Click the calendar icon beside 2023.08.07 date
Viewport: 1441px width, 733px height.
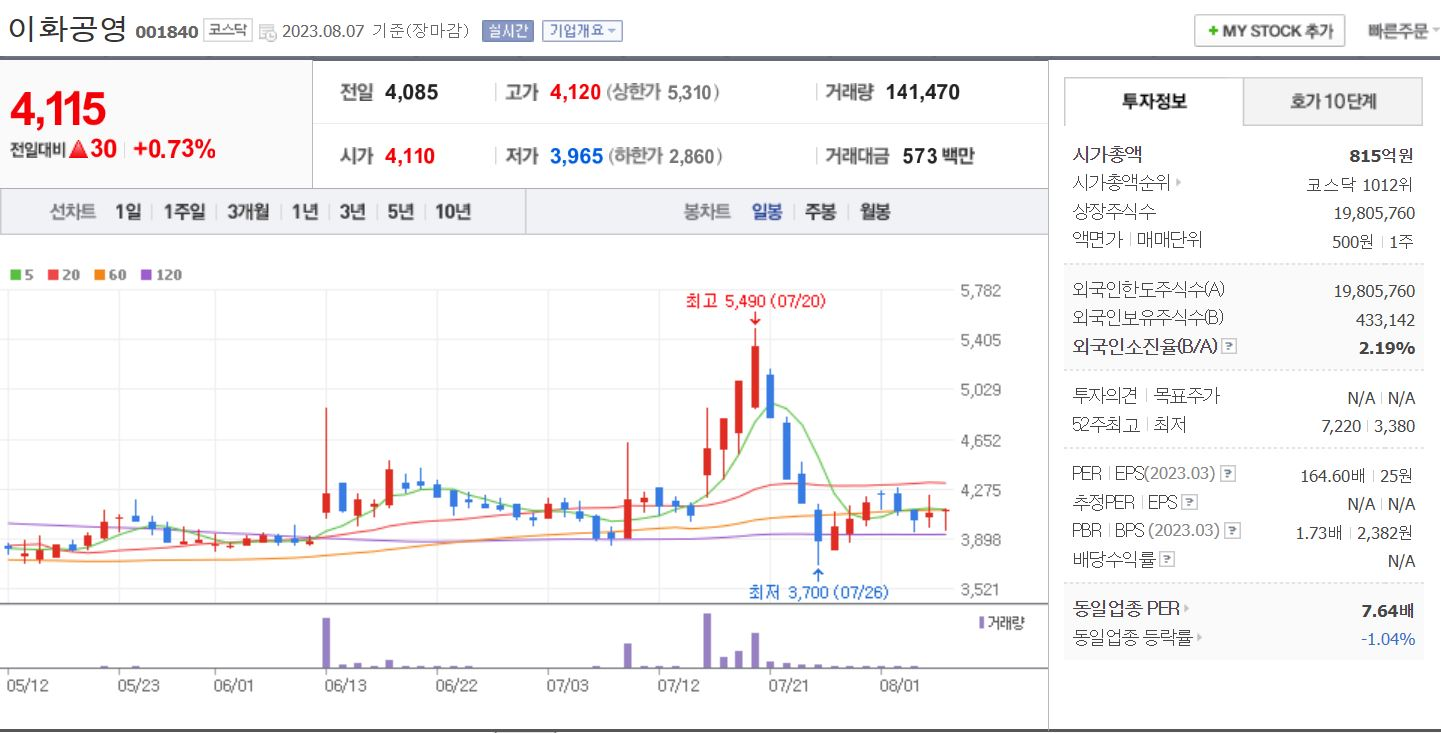pos(267,32)
